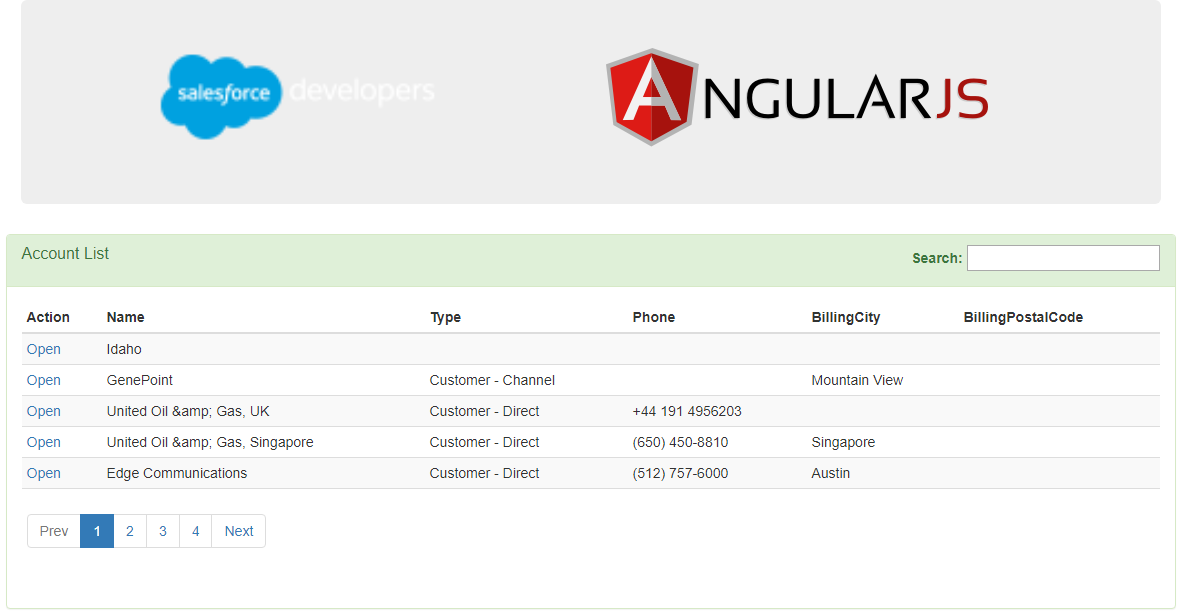This screenshot has height=613, width=1182.
Task: Click Customer - Direct in the UK row
Action: pos(484,411)
